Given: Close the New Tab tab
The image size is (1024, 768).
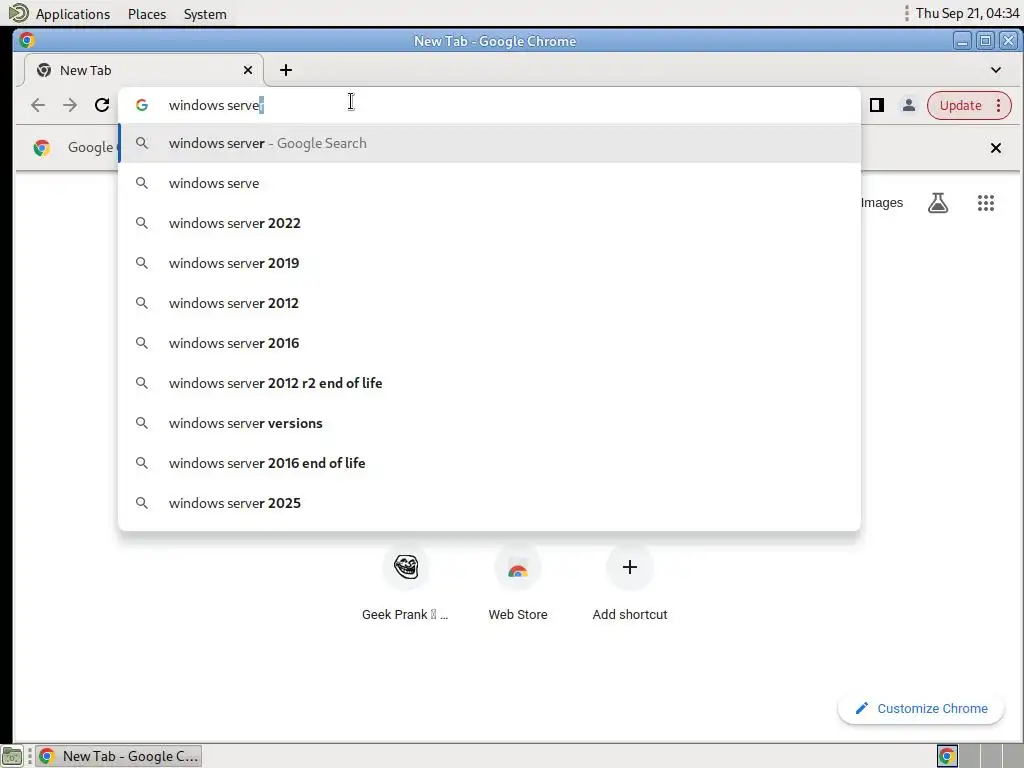Looking at the screenshot, I should coord(248,70).
